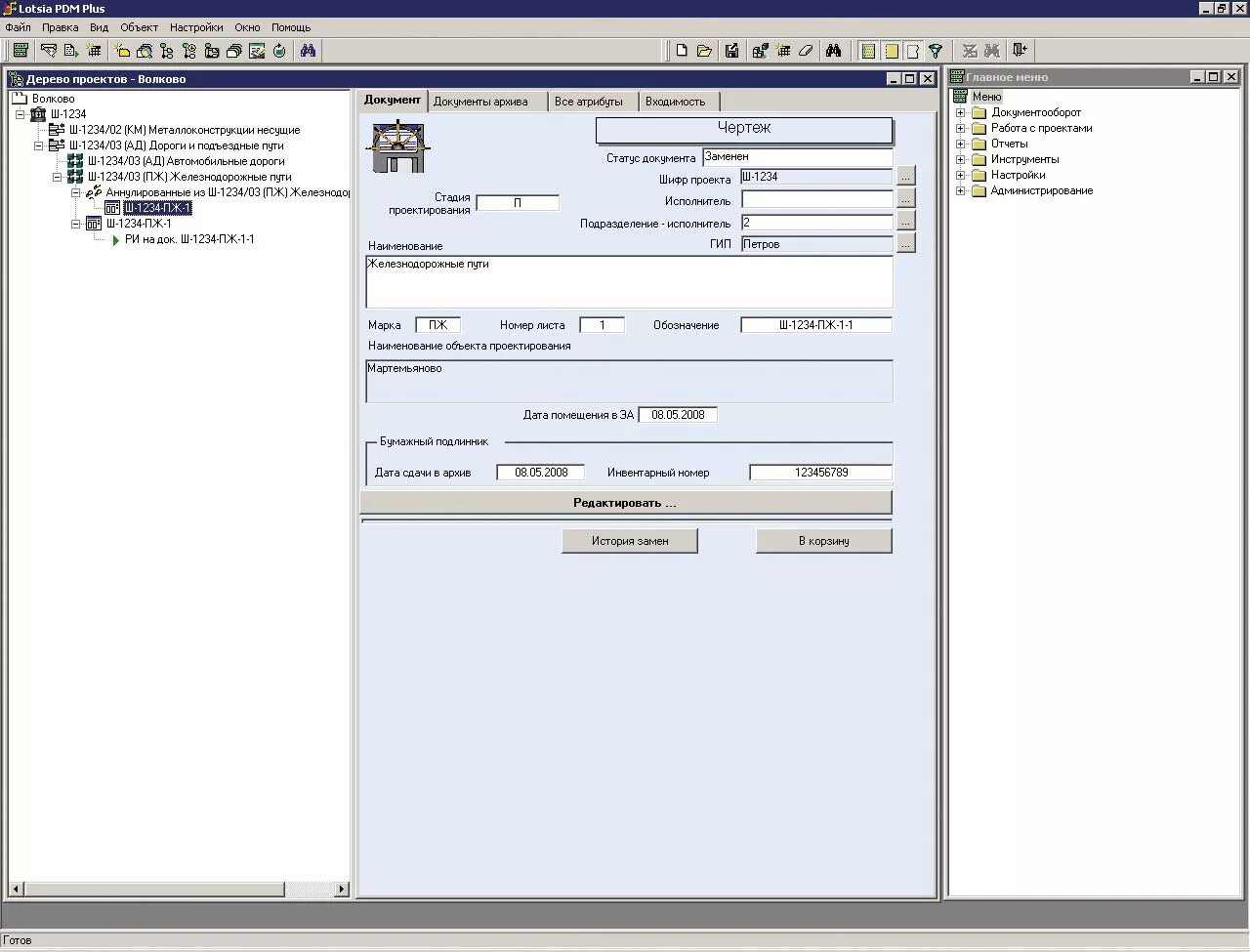
Task: Click the left toolbar binoculars search icon
Action: (308, 51)
